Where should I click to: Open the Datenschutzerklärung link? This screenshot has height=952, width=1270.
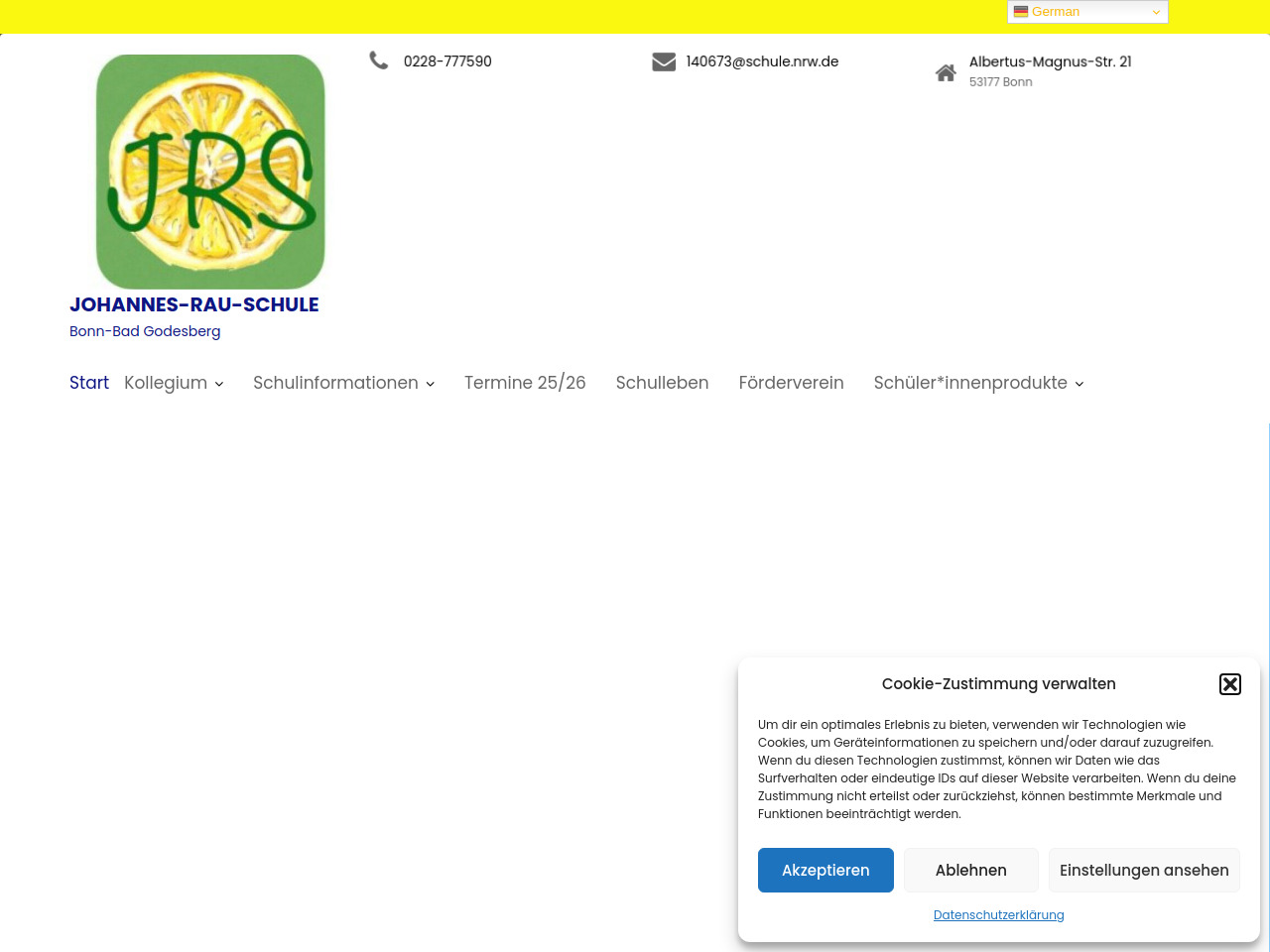pos(998,914)
